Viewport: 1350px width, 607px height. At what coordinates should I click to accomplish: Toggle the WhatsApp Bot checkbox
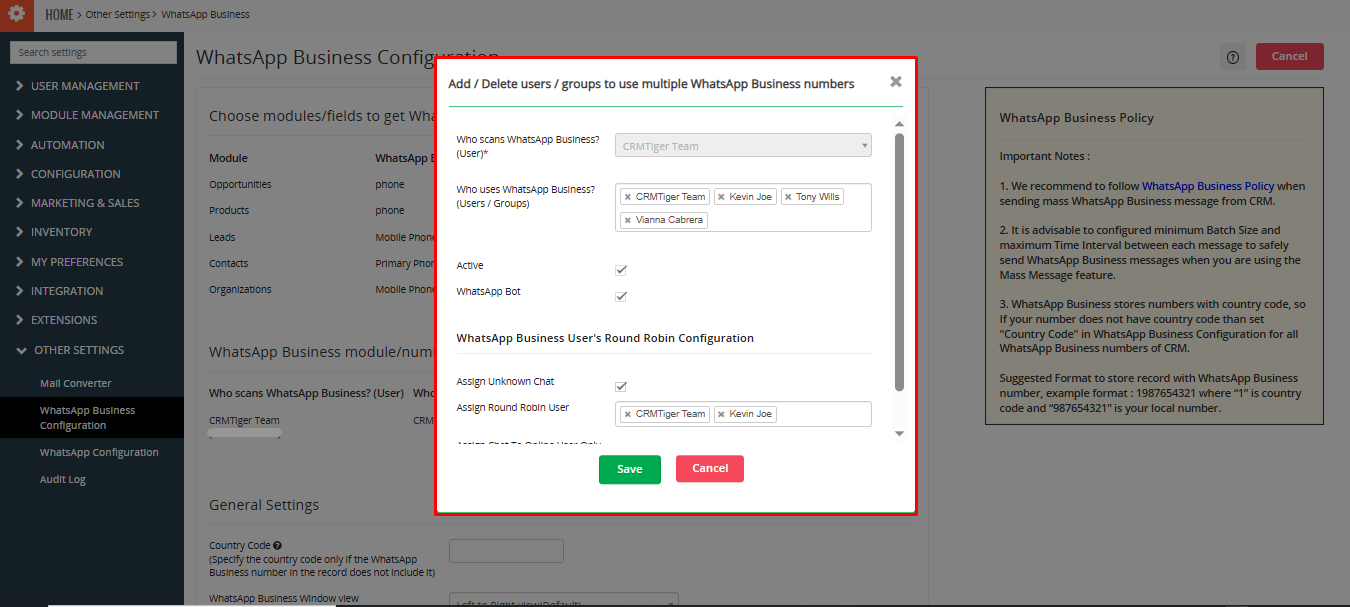click(621, 296)
